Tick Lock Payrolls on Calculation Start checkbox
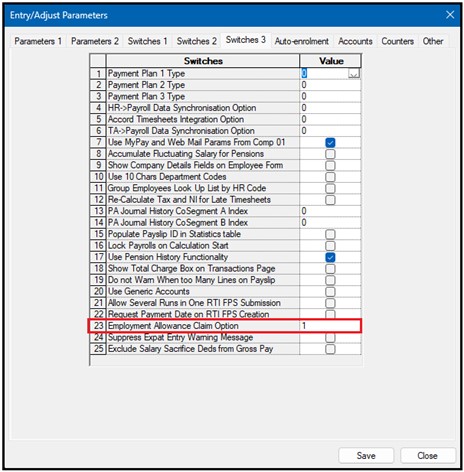Image resolution: width=464 pixels, height=472 pixels. (x=330, y=246)
